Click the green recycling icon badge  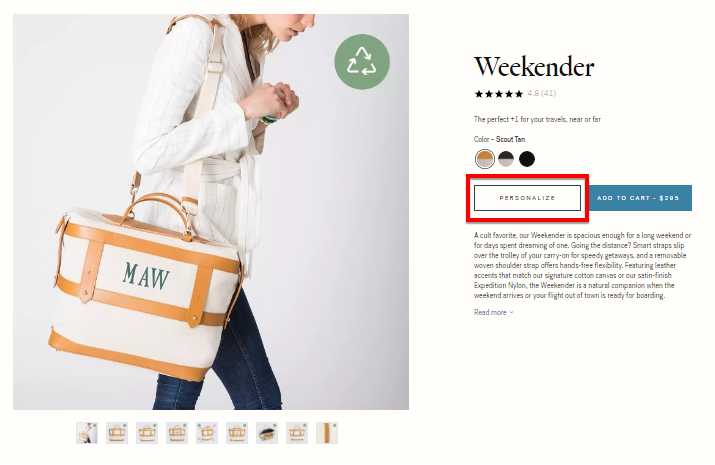362,62
